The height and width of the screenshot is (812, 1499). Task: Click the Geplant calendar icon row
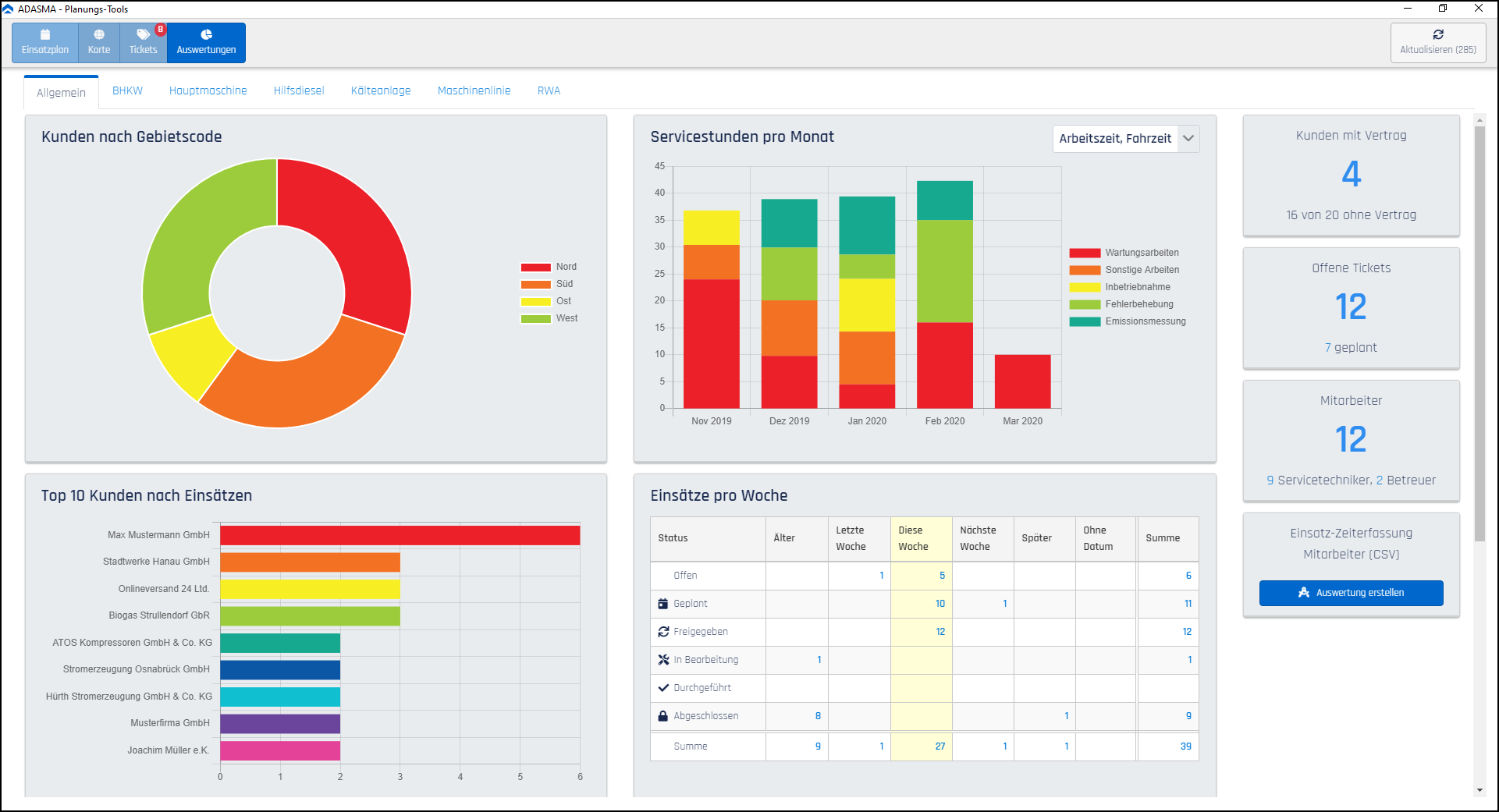coord(663,604)
